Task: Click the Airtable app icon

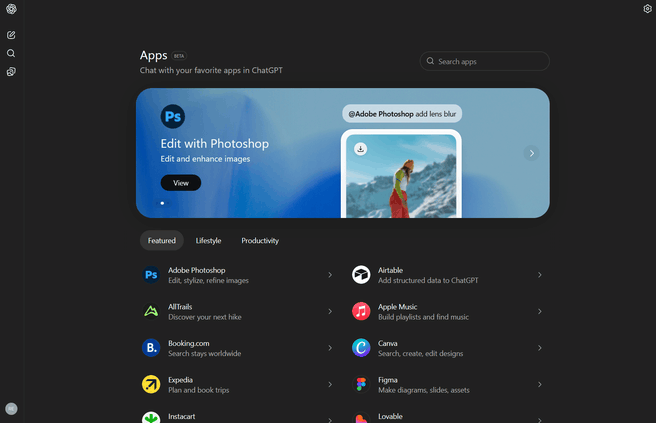Action: [x=361, y=275]
